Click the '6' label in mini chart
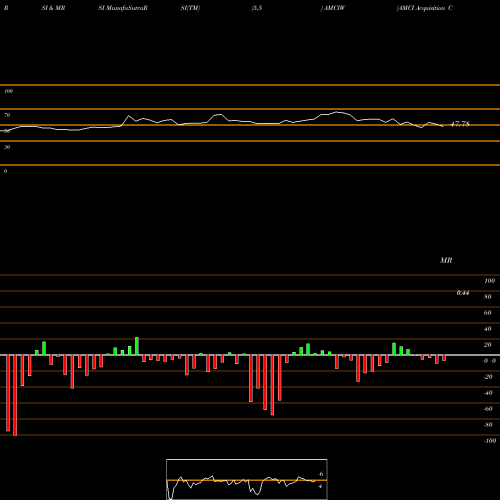This screenshot has height=500, width=500. [321, 474]
